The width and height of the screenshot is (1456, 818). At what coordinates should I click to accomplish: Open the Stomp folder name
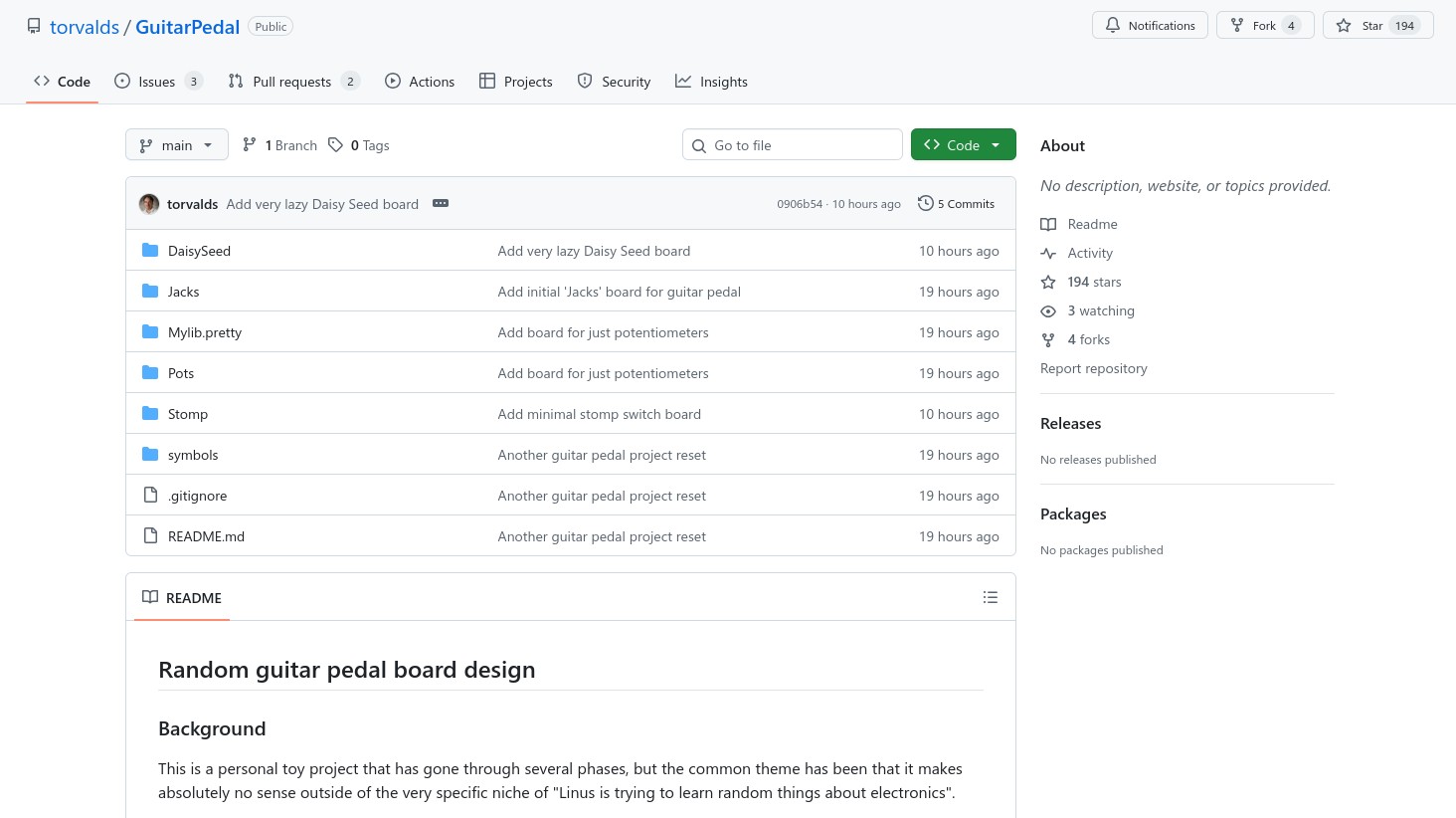click(188, 414)
